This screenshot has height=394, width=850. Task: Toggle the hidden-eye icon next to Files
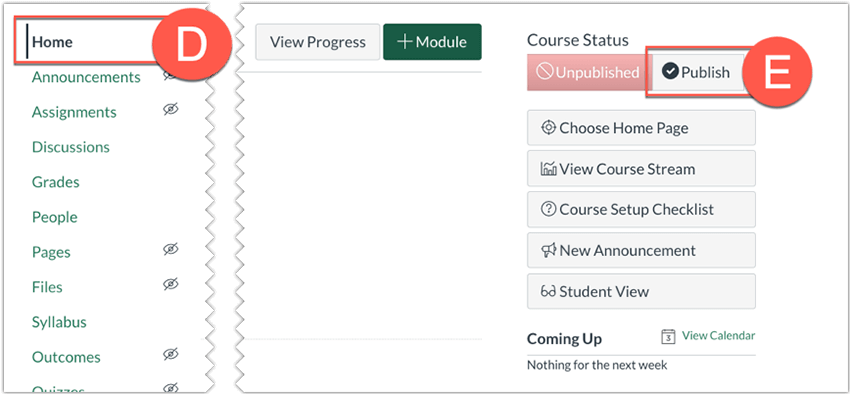171,285
